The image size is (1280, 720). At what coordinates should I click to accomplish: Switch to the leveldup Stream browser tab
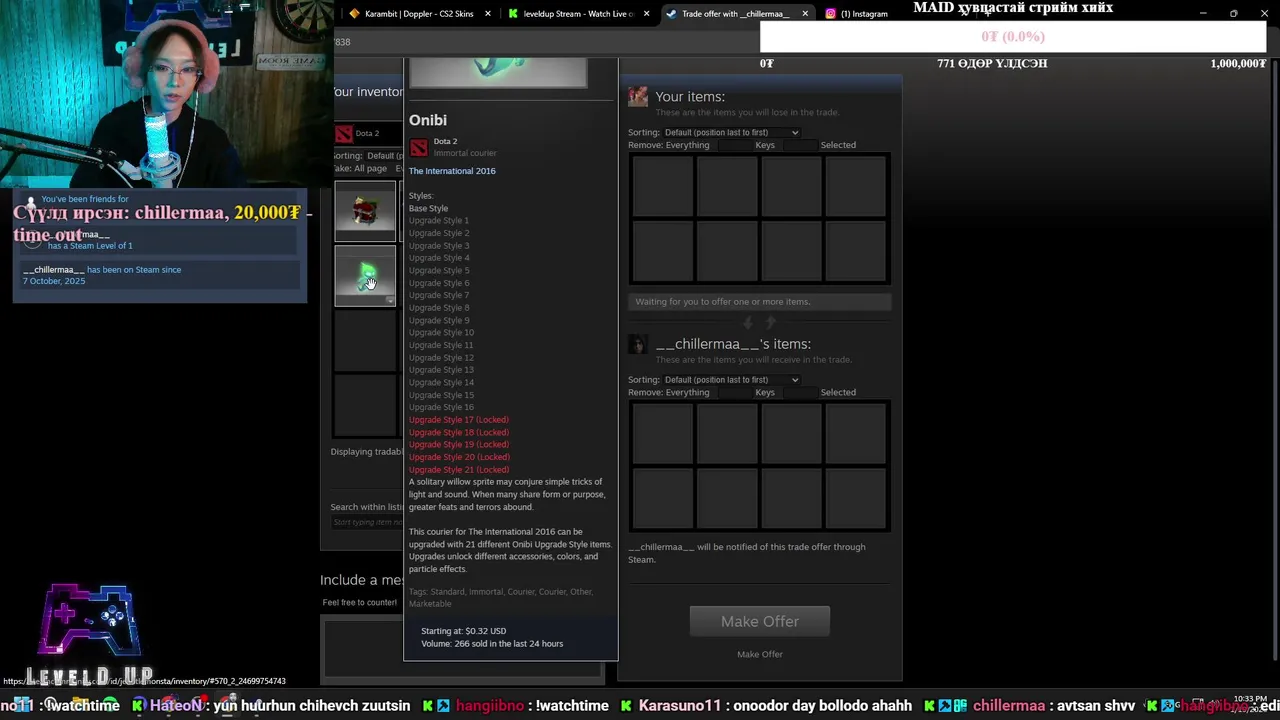[x=578, y=14]
